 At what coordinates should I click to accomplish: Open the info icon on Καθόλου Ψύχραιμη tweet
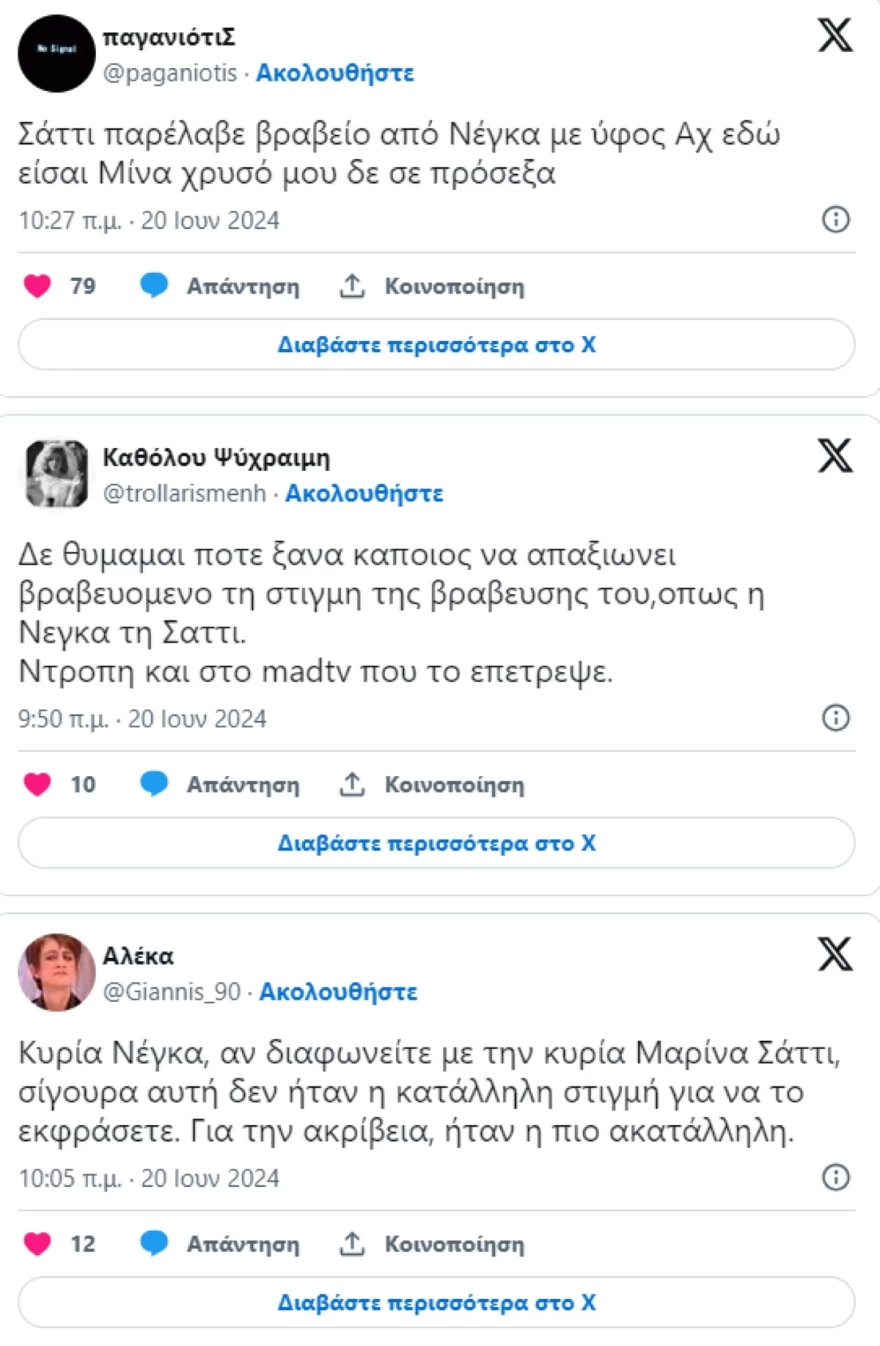(x=836, y=718)
